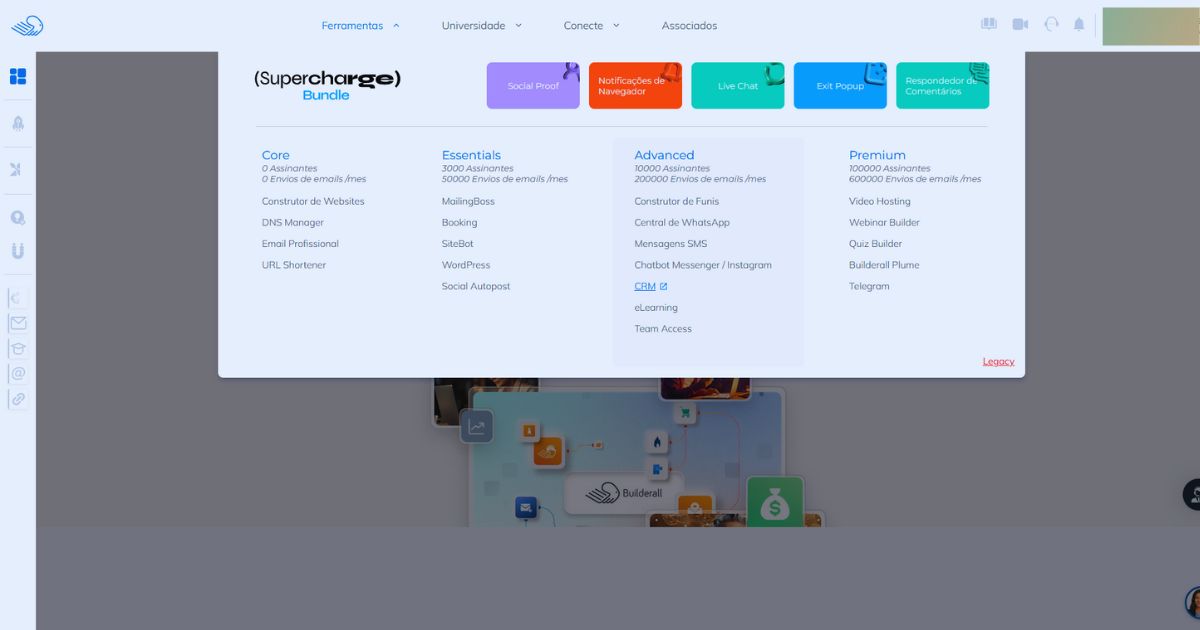The width and height of the screenshot is (1200, 630).
Task: Open the dashboard grid icon in sidebar
Action: (18, 76)
